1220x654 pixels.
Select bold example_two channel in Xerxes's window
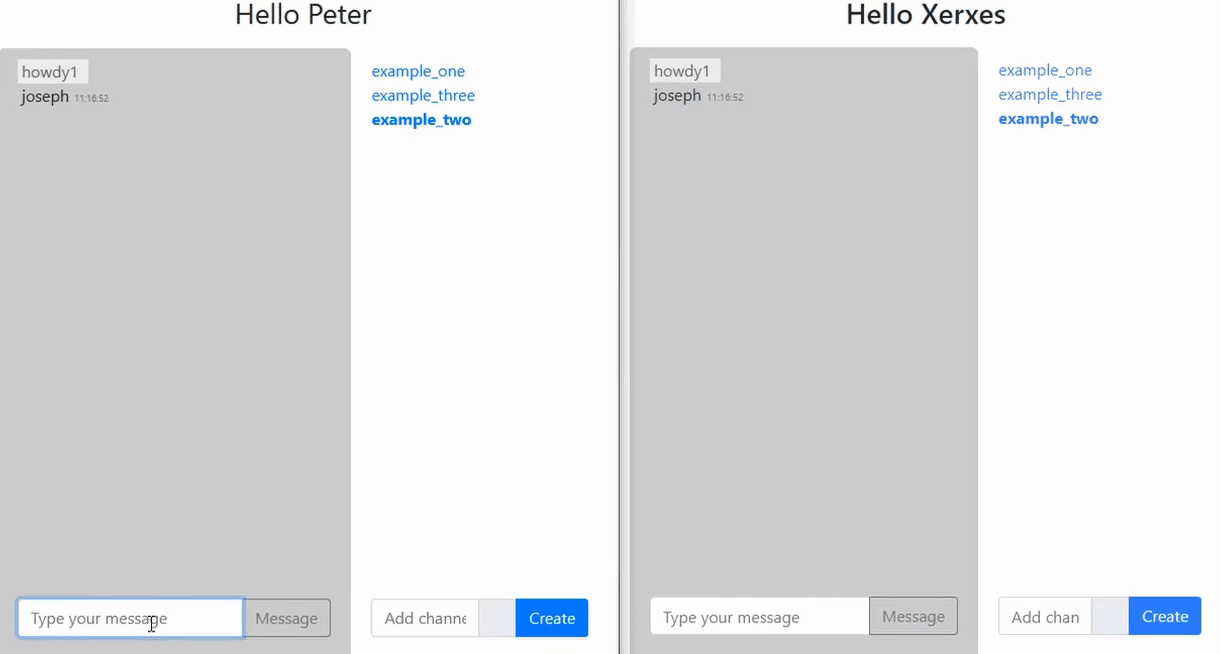click(1048, 119)
